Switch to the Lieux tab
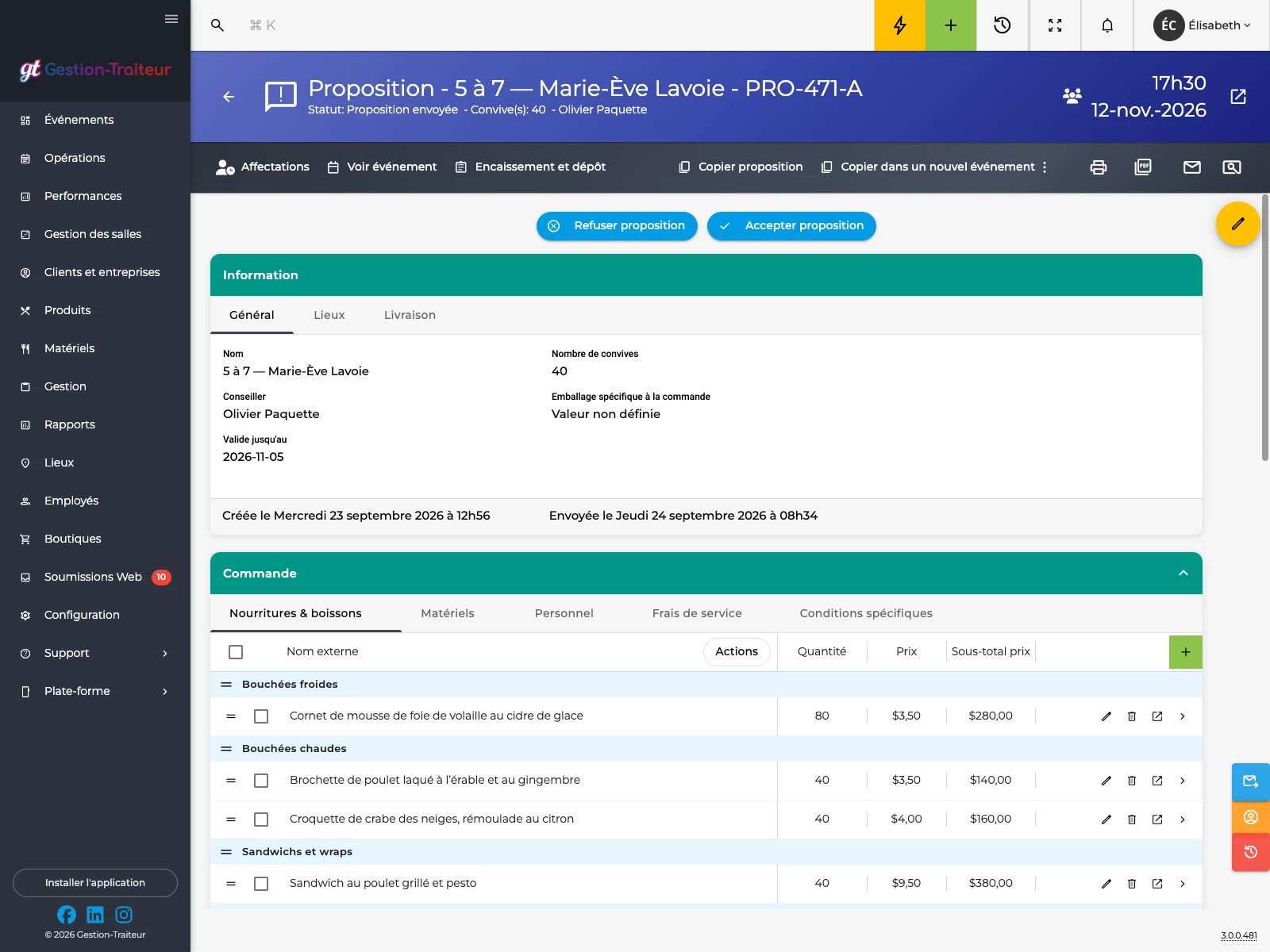The image size is (1270, 952). click(329, 315)
